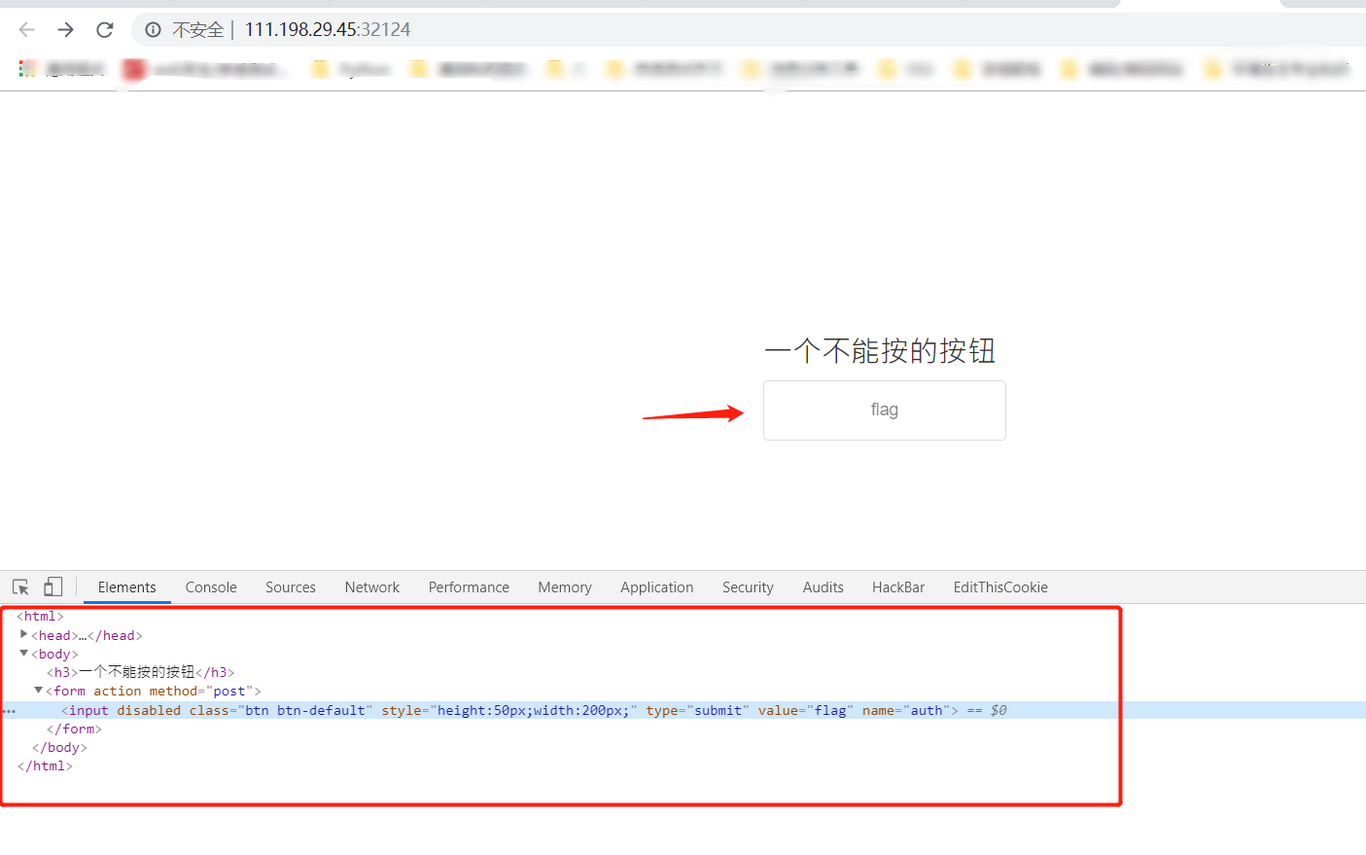Viewport: 1366px width, 855px height.
Task: Collapse the body element node
Action: pyautogui.click(x=23, y=653)
